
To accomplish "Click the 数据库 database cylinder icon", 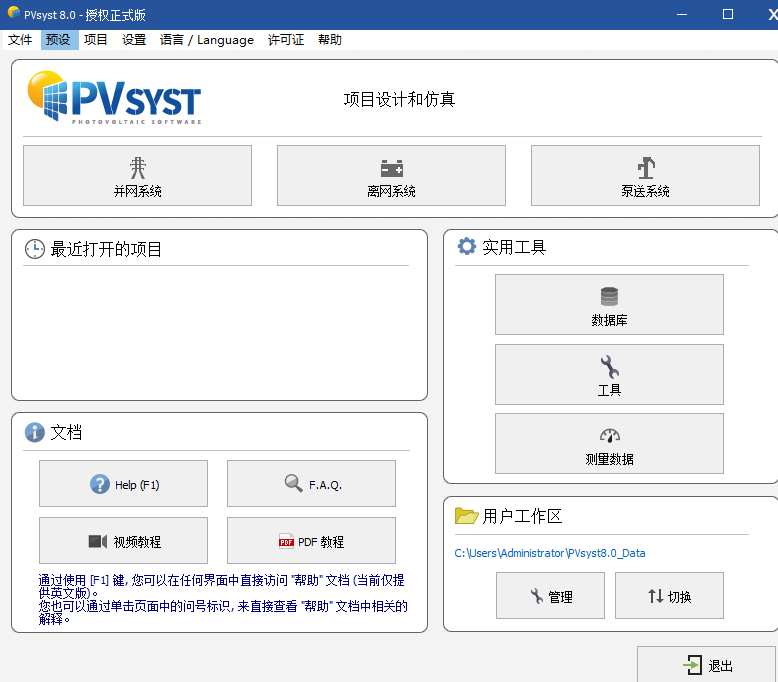I will (x=609, y=297).
